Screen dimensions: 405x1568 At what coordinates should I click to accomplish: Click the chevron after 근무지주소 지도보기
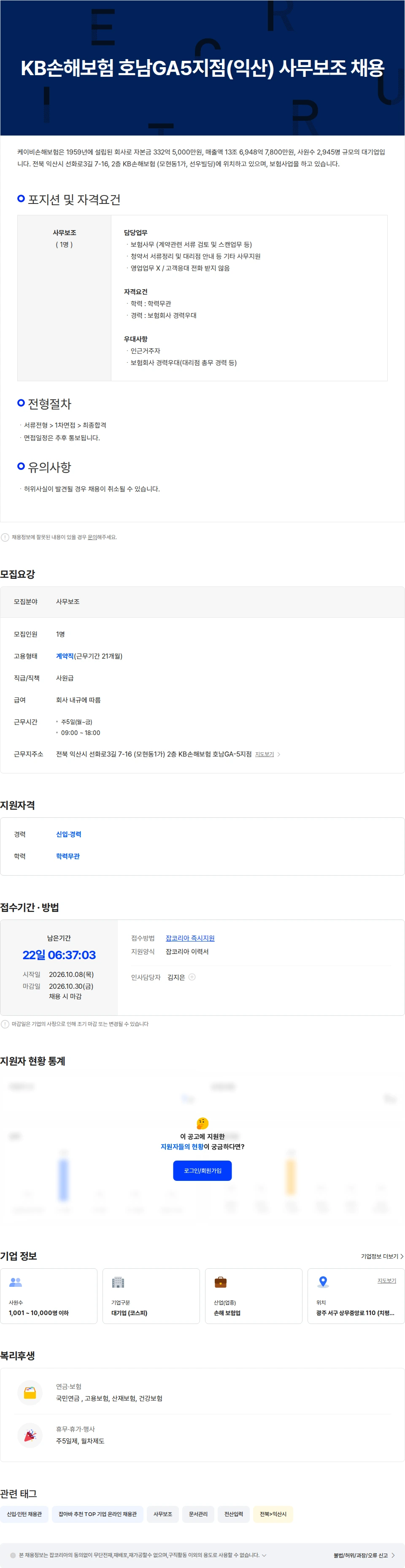tap(278, 754)
